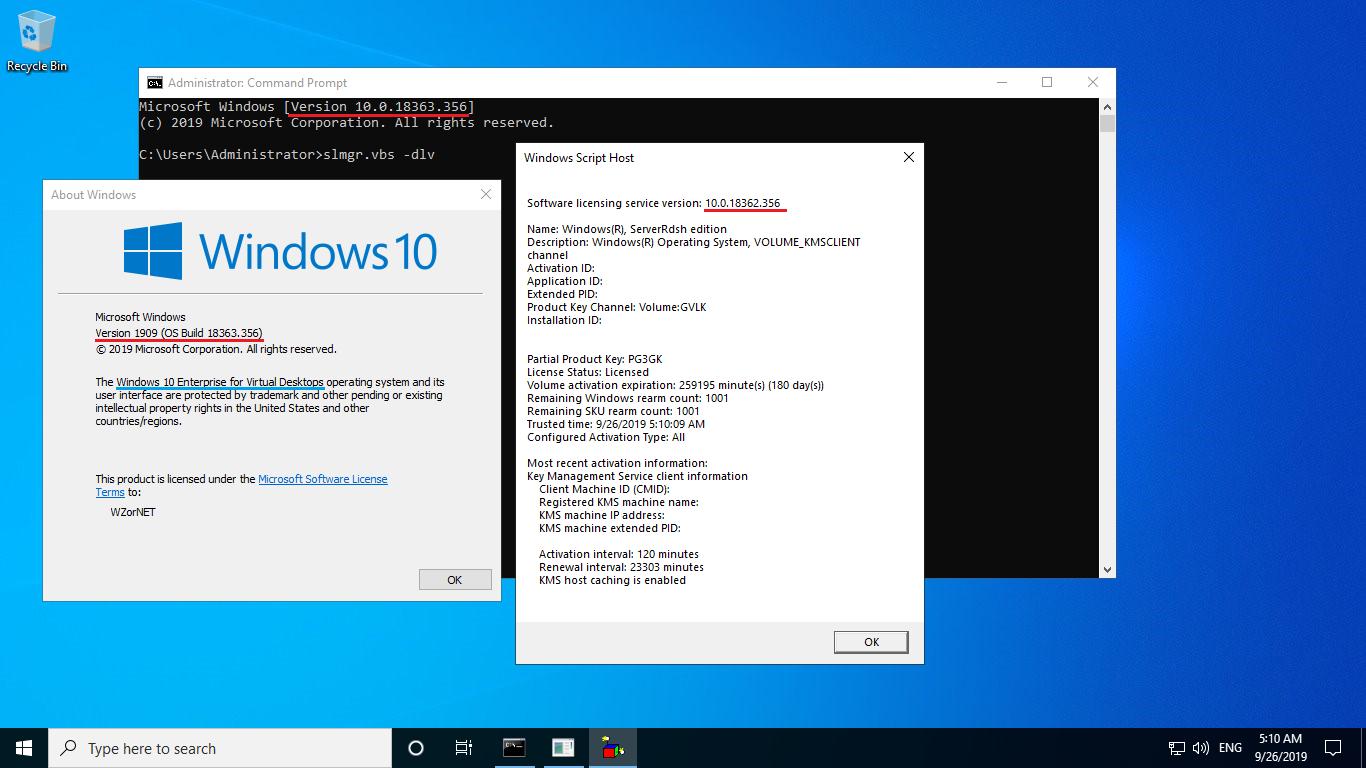
Task: Open the taskbar clock showing 5:10 AM
Action: click(x=1280, y=748)
